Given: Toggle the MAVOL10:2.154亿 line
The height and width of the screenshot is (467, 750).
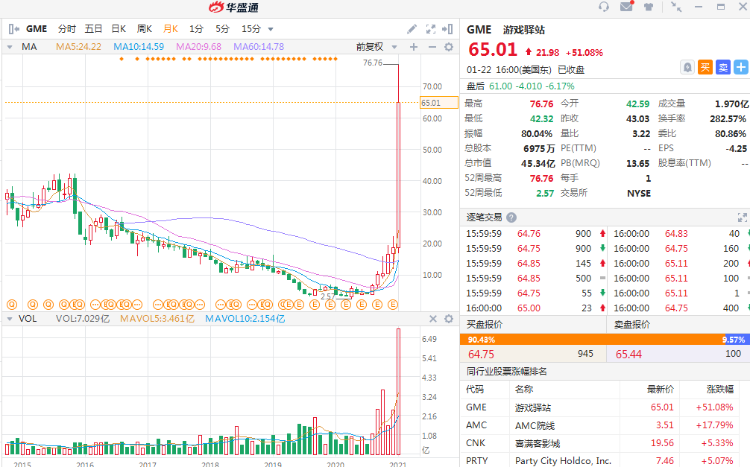Looking at the screenshot, I should click(245, 319).
